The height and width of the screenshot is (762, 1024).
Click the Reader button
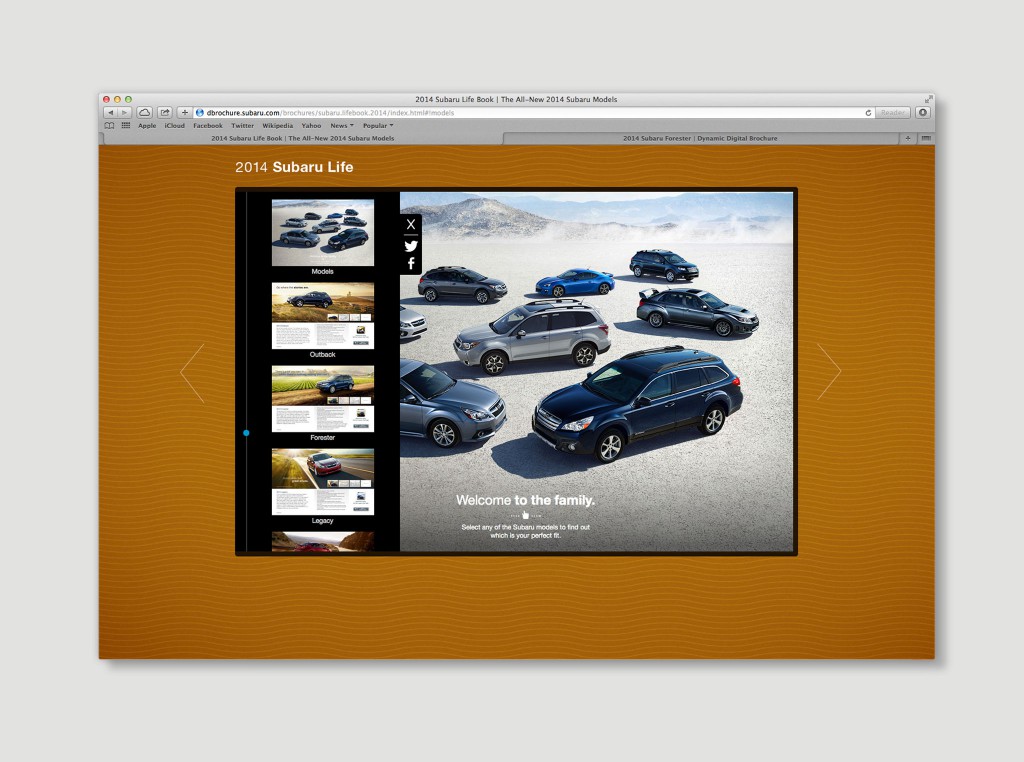pyautogui.click(x=893, y=113)
